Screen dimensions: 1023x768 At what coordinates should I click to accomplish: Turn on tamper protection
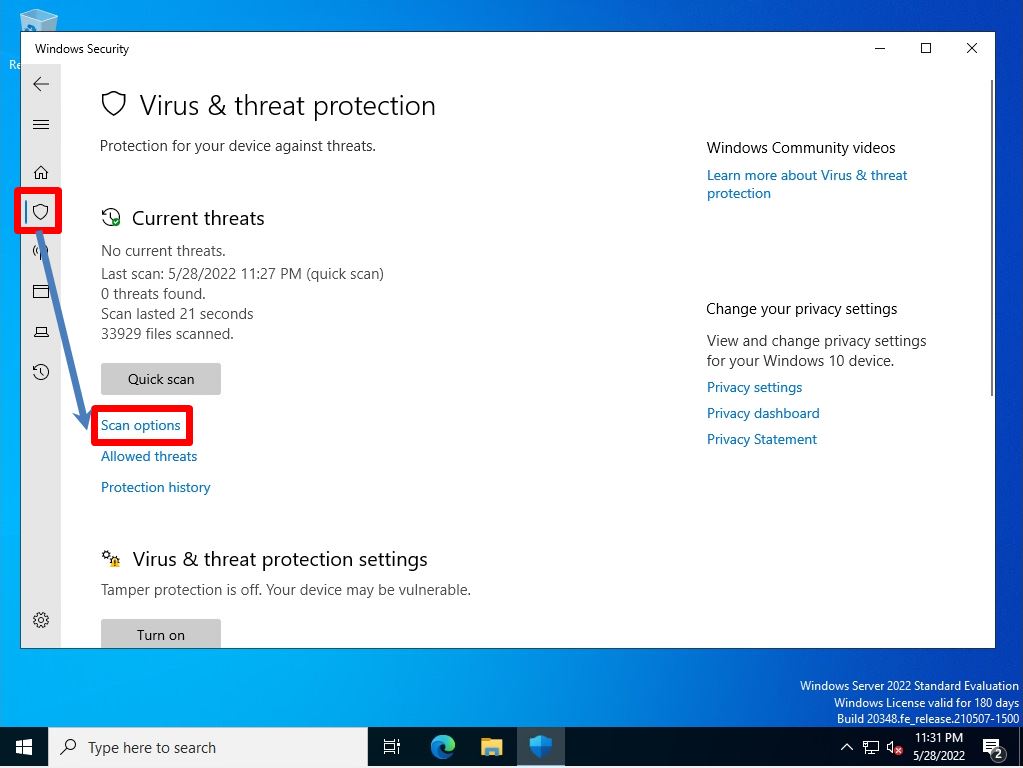pyautogui.click(x=160, y=634)
